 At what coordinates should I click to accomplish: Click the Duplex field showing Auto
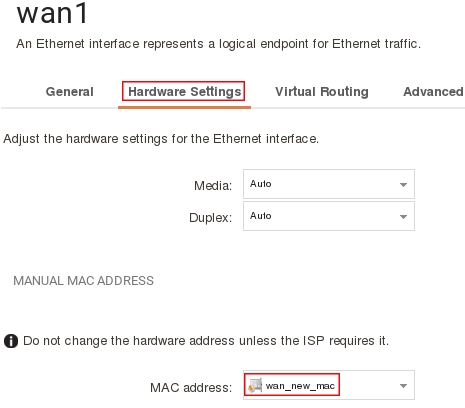pyautogui.click(x=329, y=216)
